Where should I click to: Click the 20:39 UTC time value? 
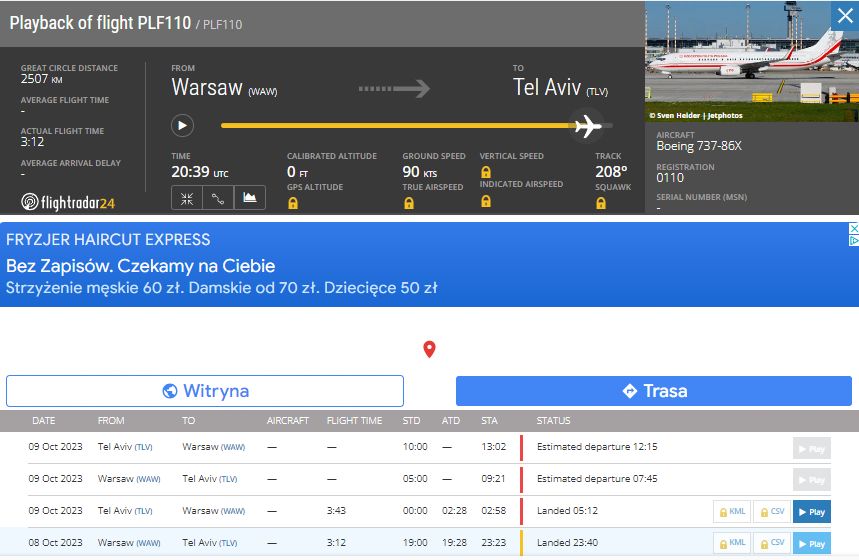click(x=199, y=172)
